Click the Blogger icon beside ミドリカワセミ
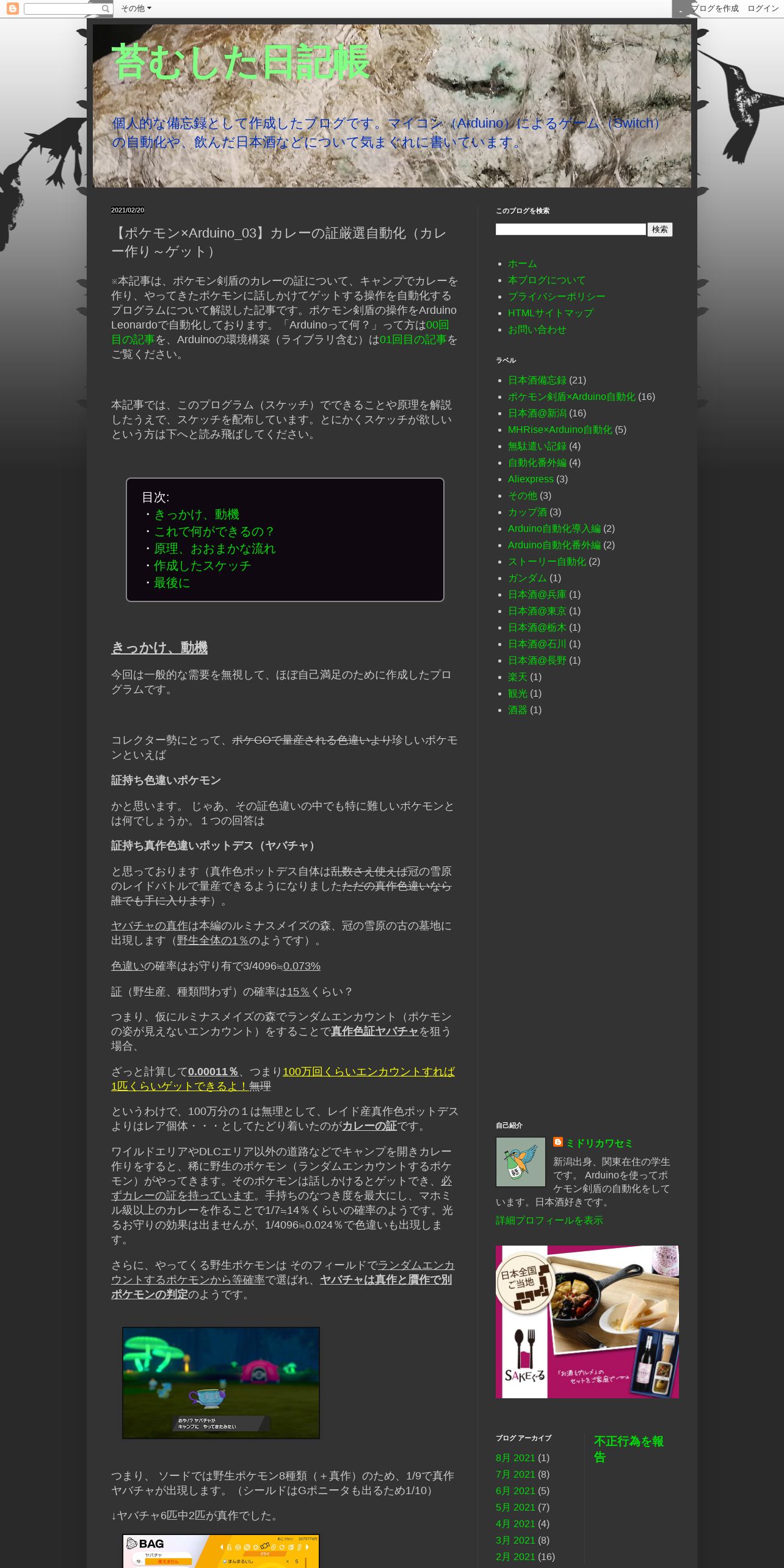 (558, 1142)
